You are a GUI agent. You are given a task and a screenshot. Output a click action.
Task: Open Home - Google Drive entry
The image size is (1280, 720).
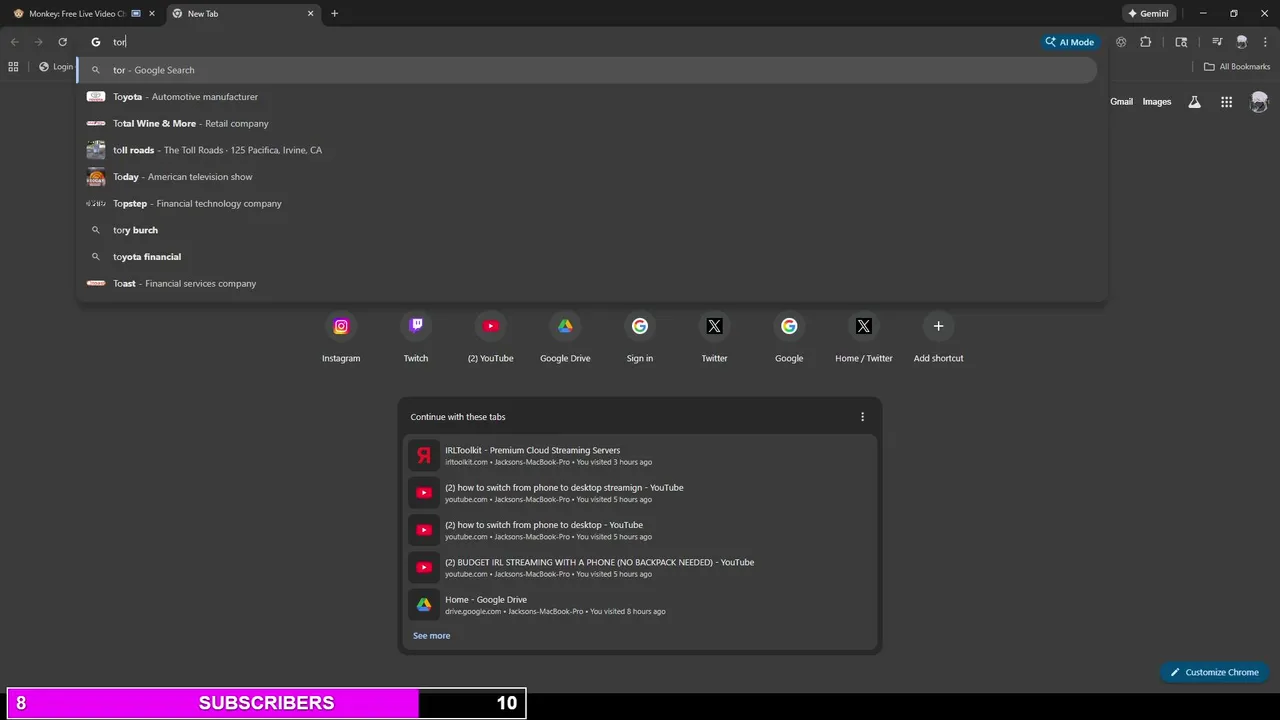point(640,605)
